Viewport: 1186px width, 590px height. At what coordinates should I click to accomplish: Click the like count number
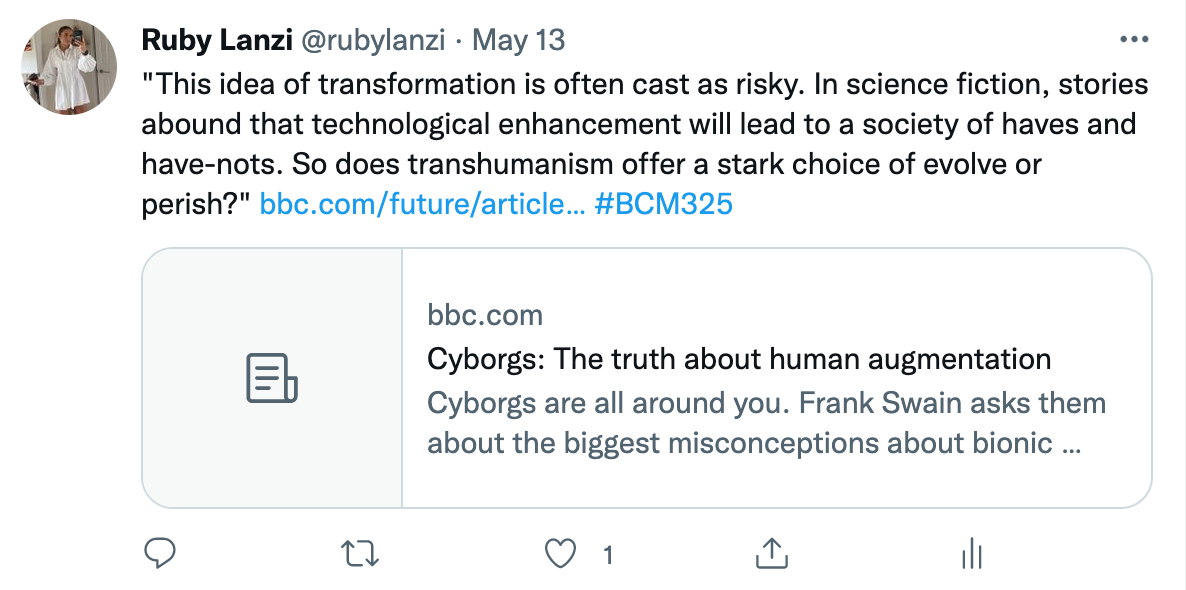point(608,554)
